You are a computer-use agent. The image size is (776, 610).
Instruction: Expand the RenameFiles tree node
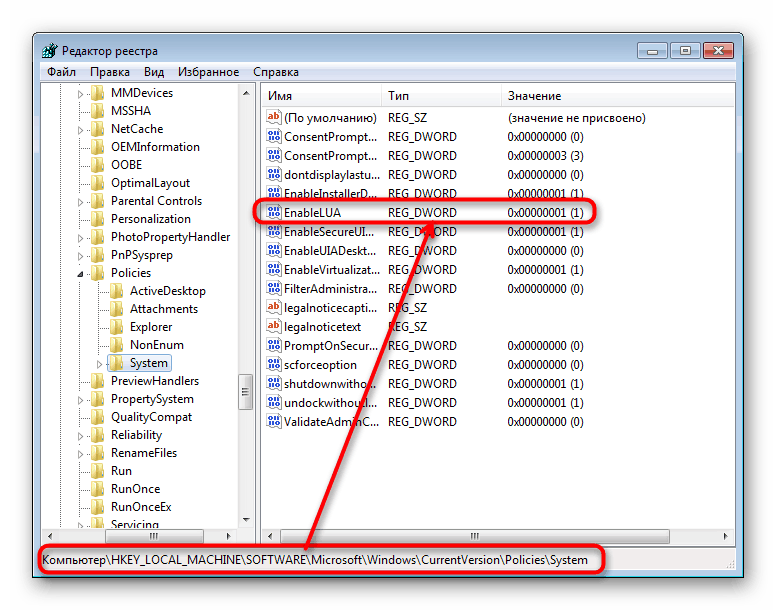[81, 454]
